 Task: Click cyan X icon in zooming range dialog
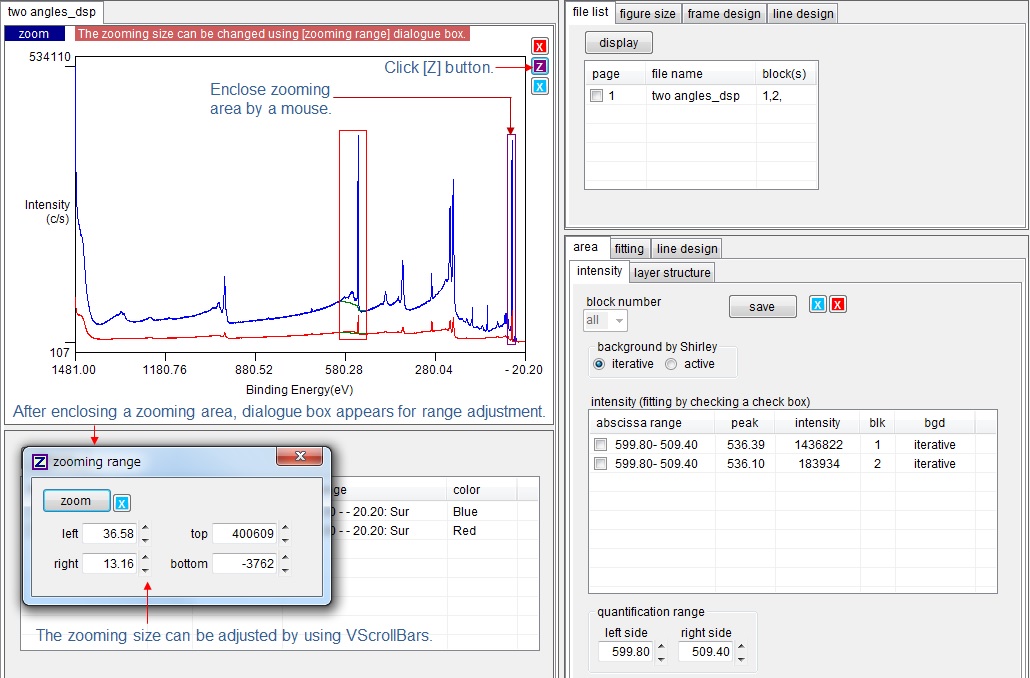pos(122,502)
